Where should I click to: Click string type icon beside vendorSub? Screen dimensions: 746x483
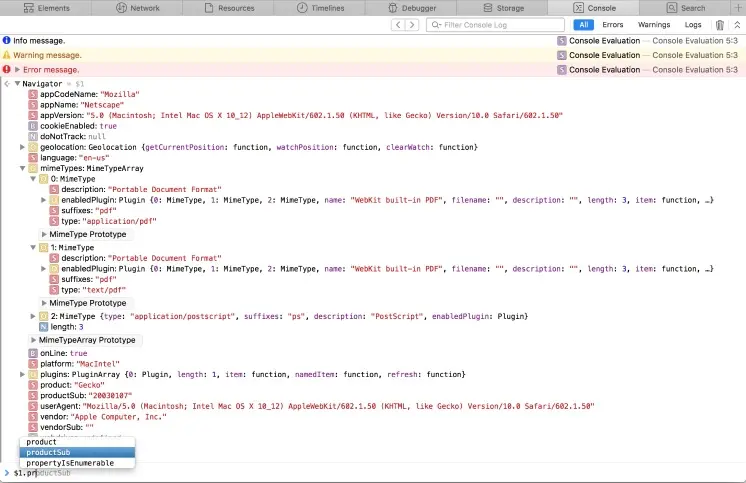[x=33, y=427]
